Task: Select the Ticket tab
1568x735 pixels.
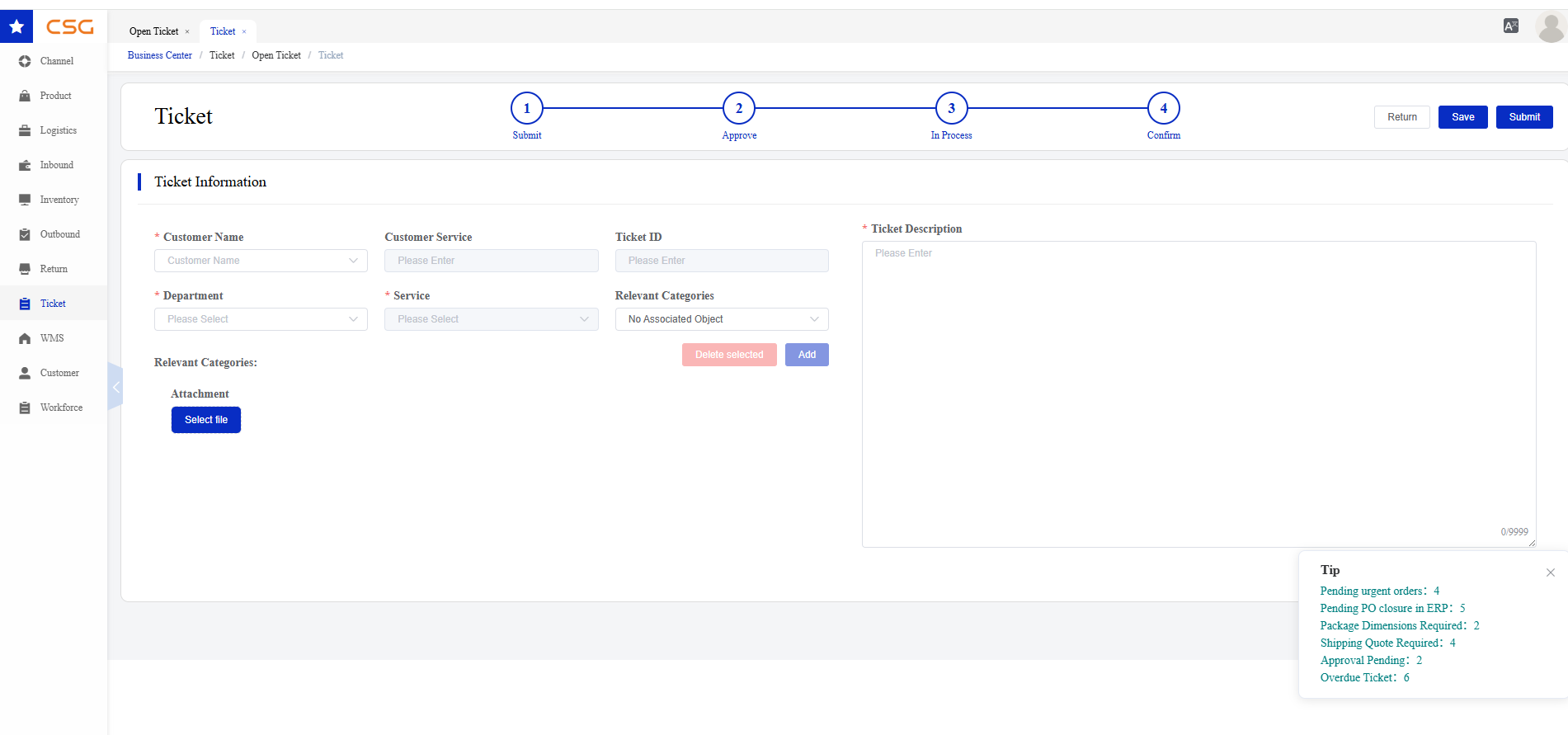Action: pos(223,31)
